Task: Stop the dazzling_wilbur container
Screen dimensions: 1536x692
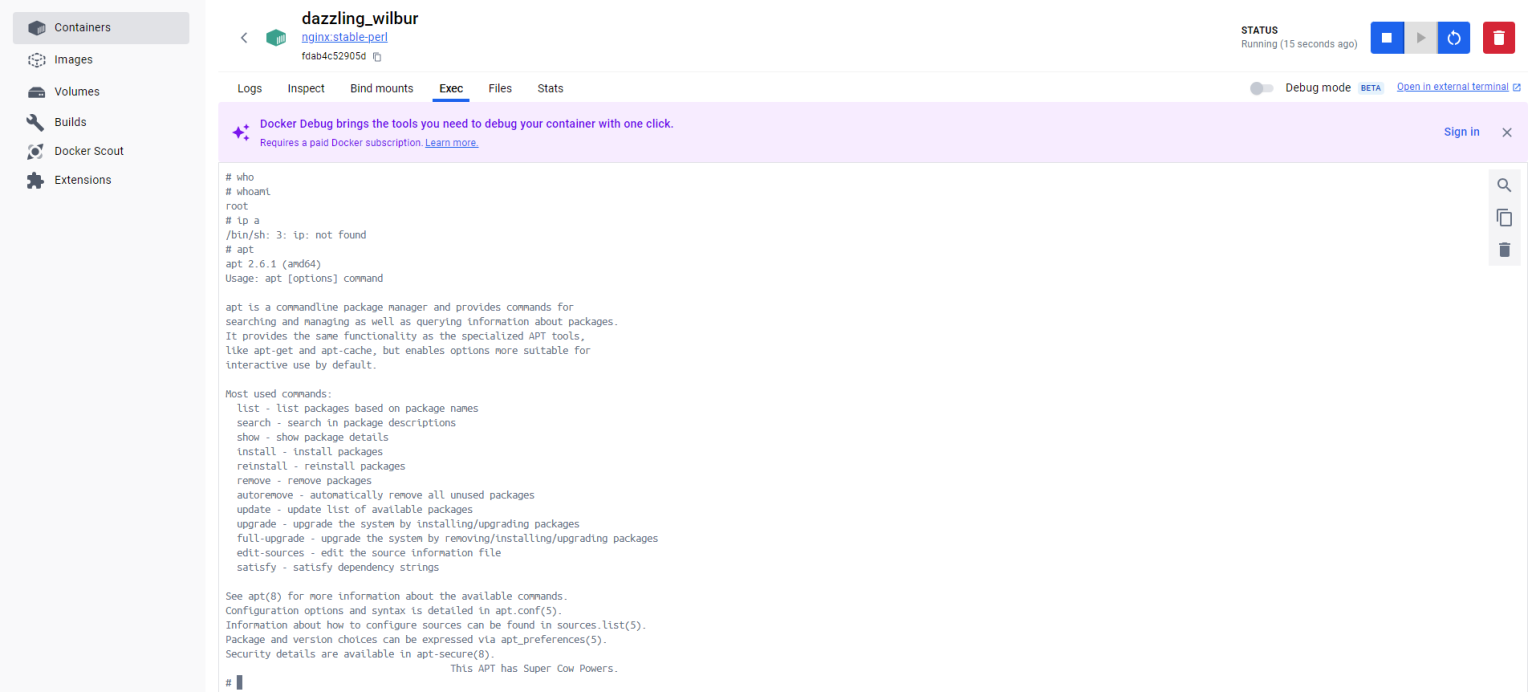Action: 1386,38
